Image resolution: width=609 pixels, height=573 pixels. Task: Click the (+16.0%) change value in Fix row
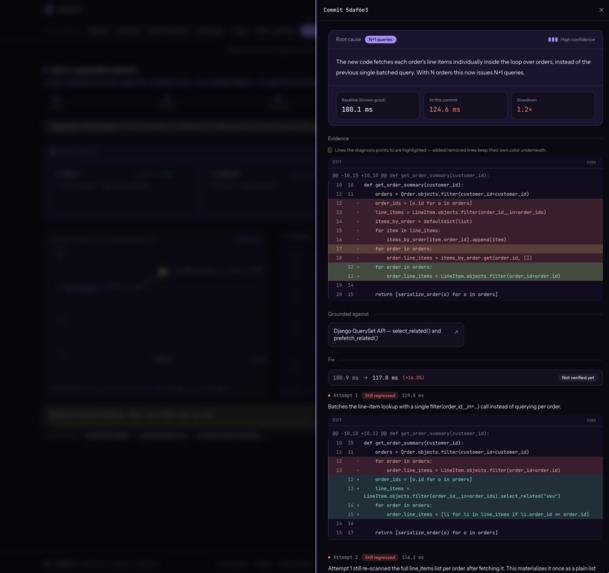tap(413, 378)
